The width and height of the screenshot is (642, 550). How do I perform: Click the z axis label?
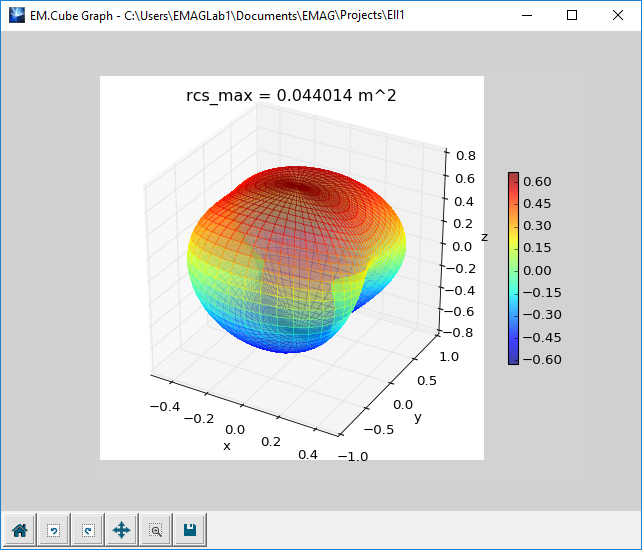coord(484,237)
